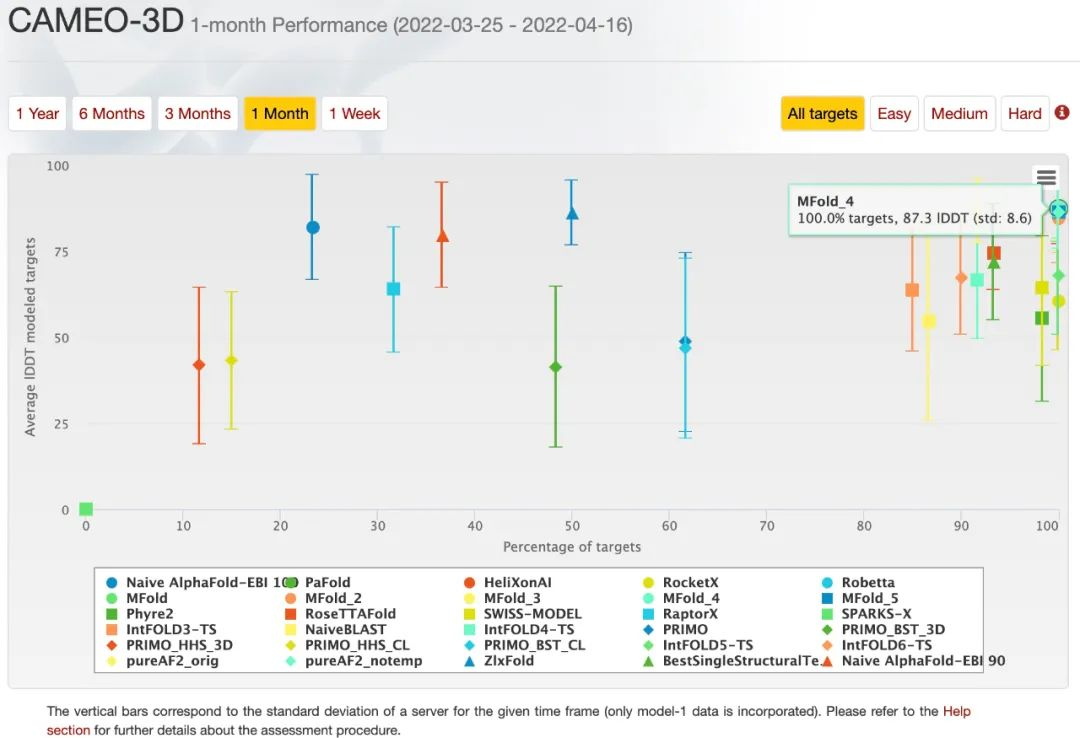This screenshot has height=738, width=1080.
Task: Switch to 6 Months performance view
Action: tap(112, 114)
